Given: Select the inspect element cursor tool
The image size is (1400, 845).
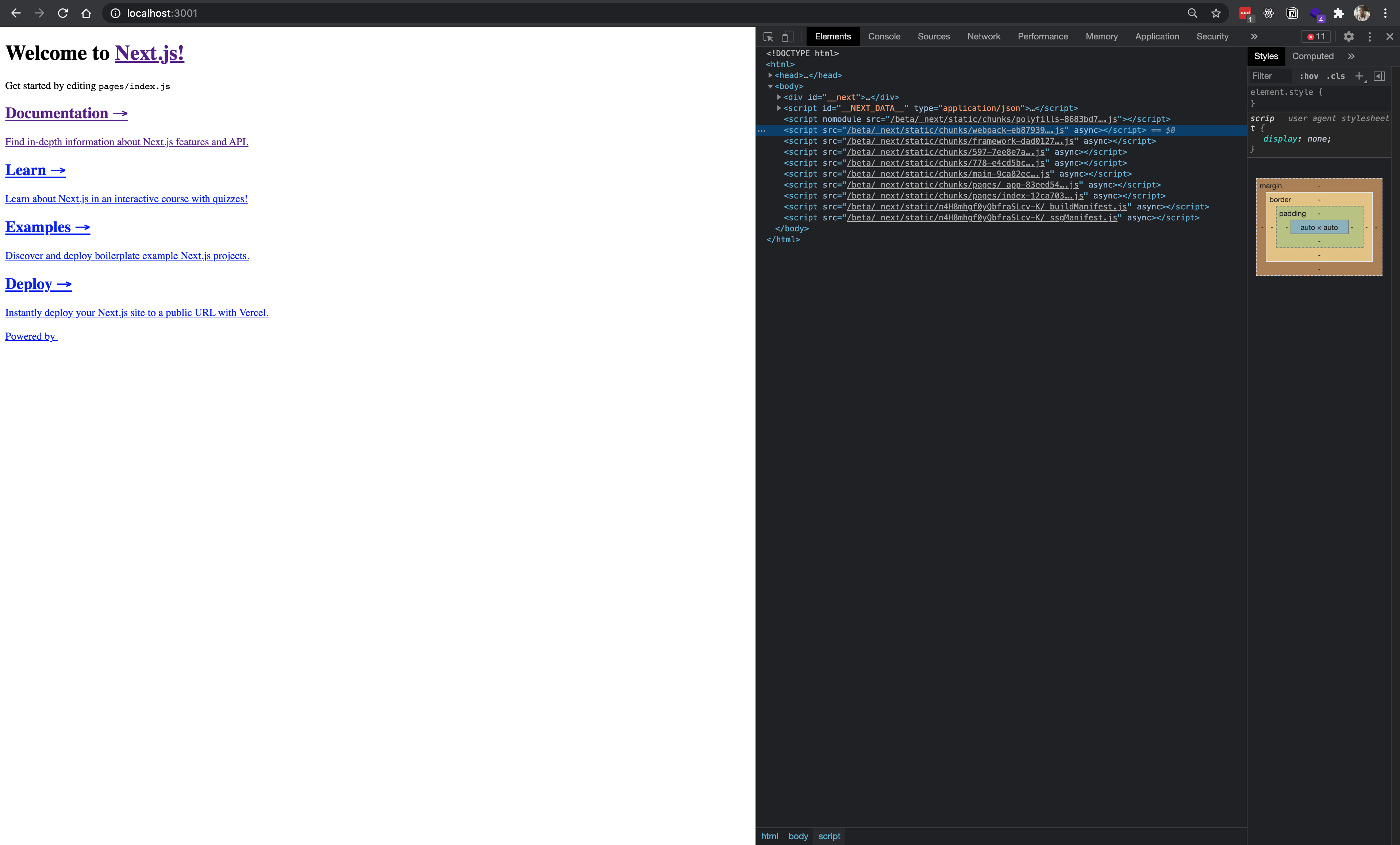Looking at the screenshot, I should tap(768, 36).
